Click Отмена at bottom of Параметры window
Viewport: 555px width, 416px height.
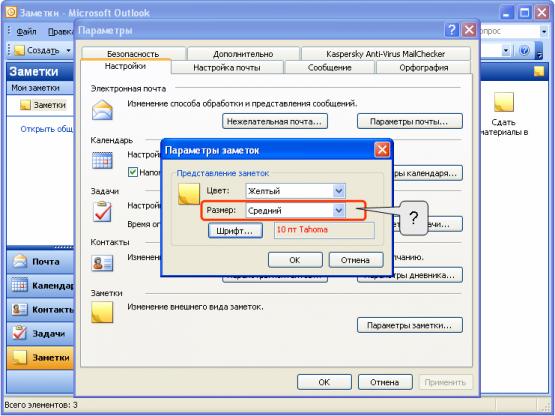(385, 382)
